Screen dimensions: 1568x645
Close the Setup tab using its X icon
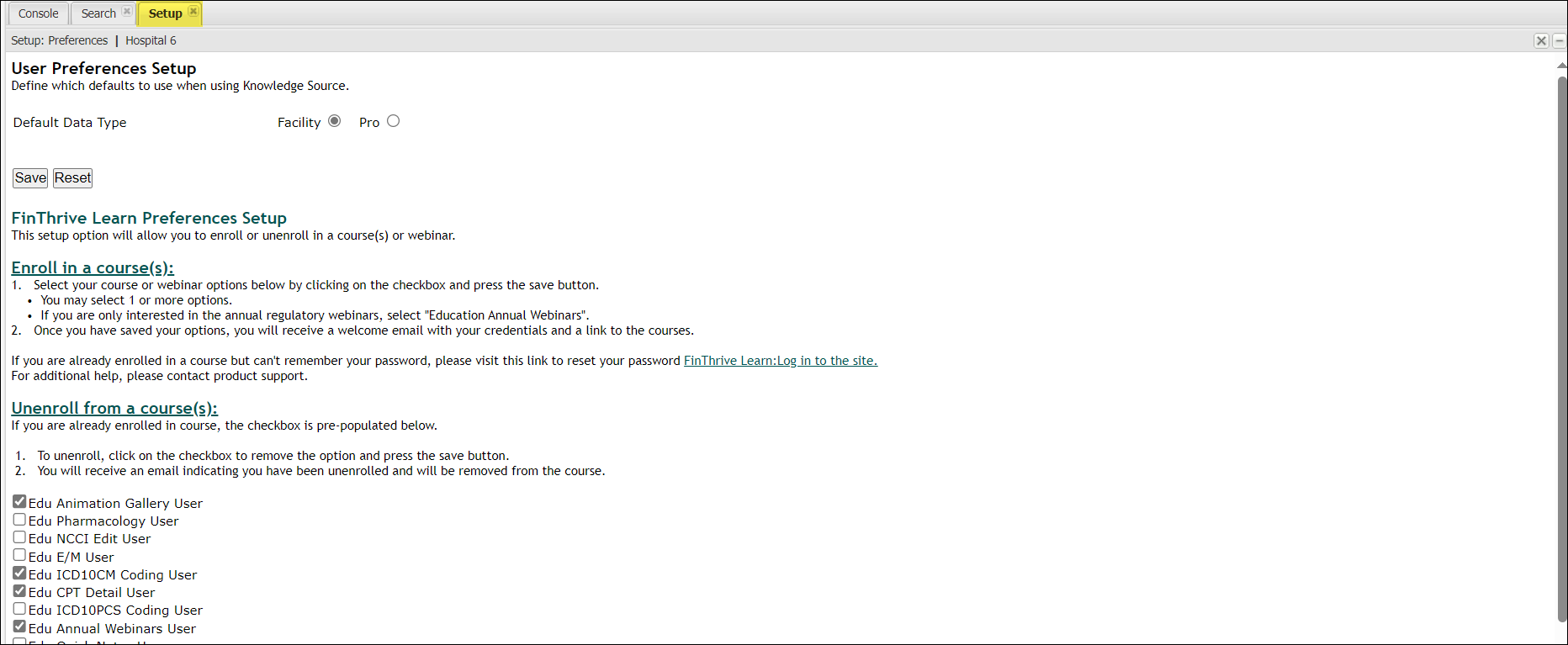(193, 12)
